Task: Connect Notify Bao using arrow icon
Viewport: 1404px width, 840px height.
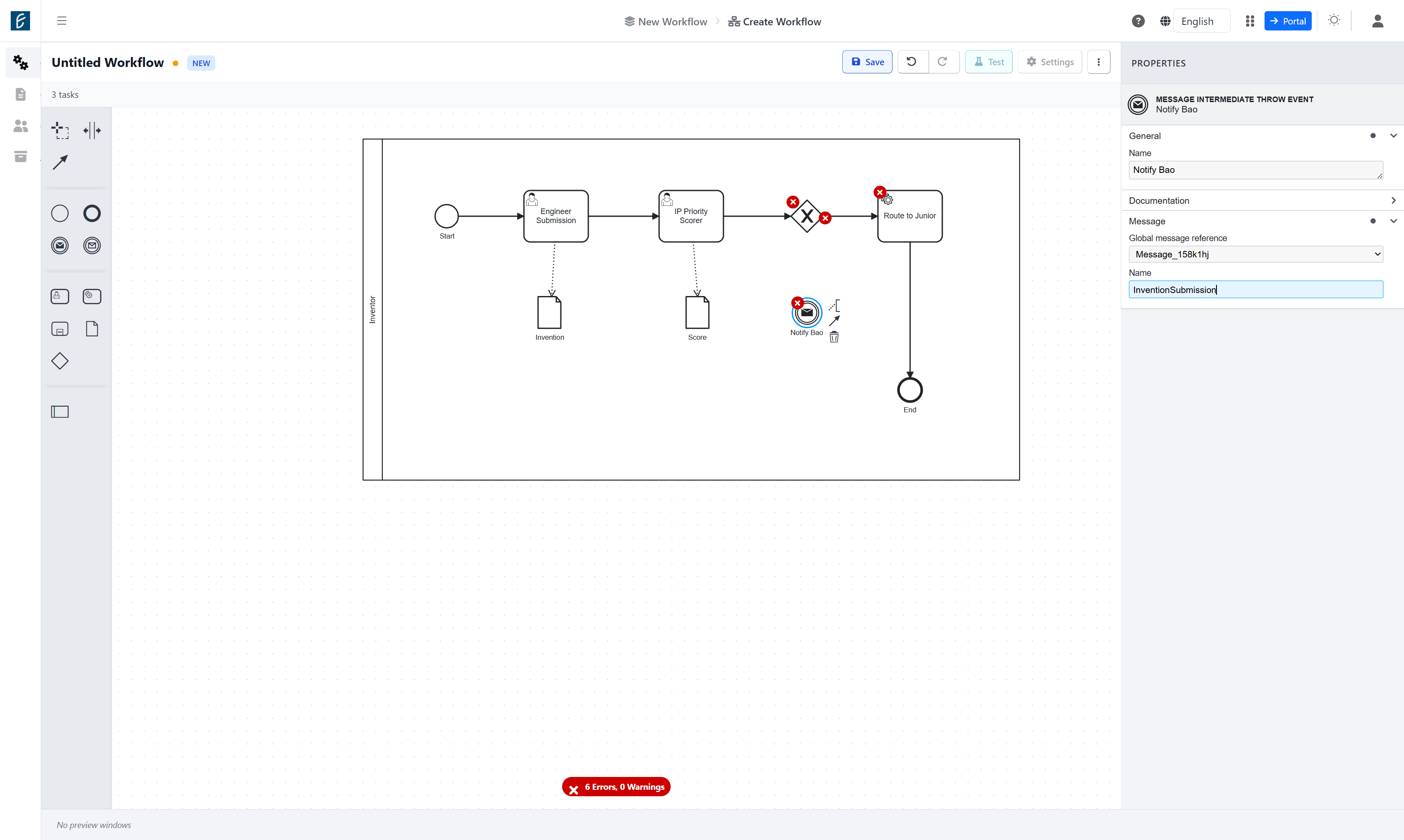Action: [x=834, y=321]
